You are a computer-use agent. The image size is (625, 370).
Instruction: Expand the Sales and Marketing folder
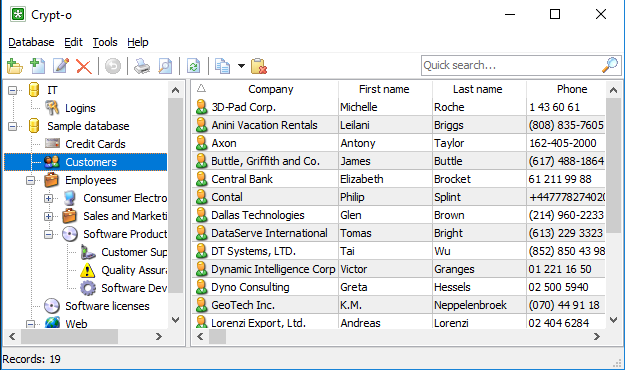pos(49,216)
